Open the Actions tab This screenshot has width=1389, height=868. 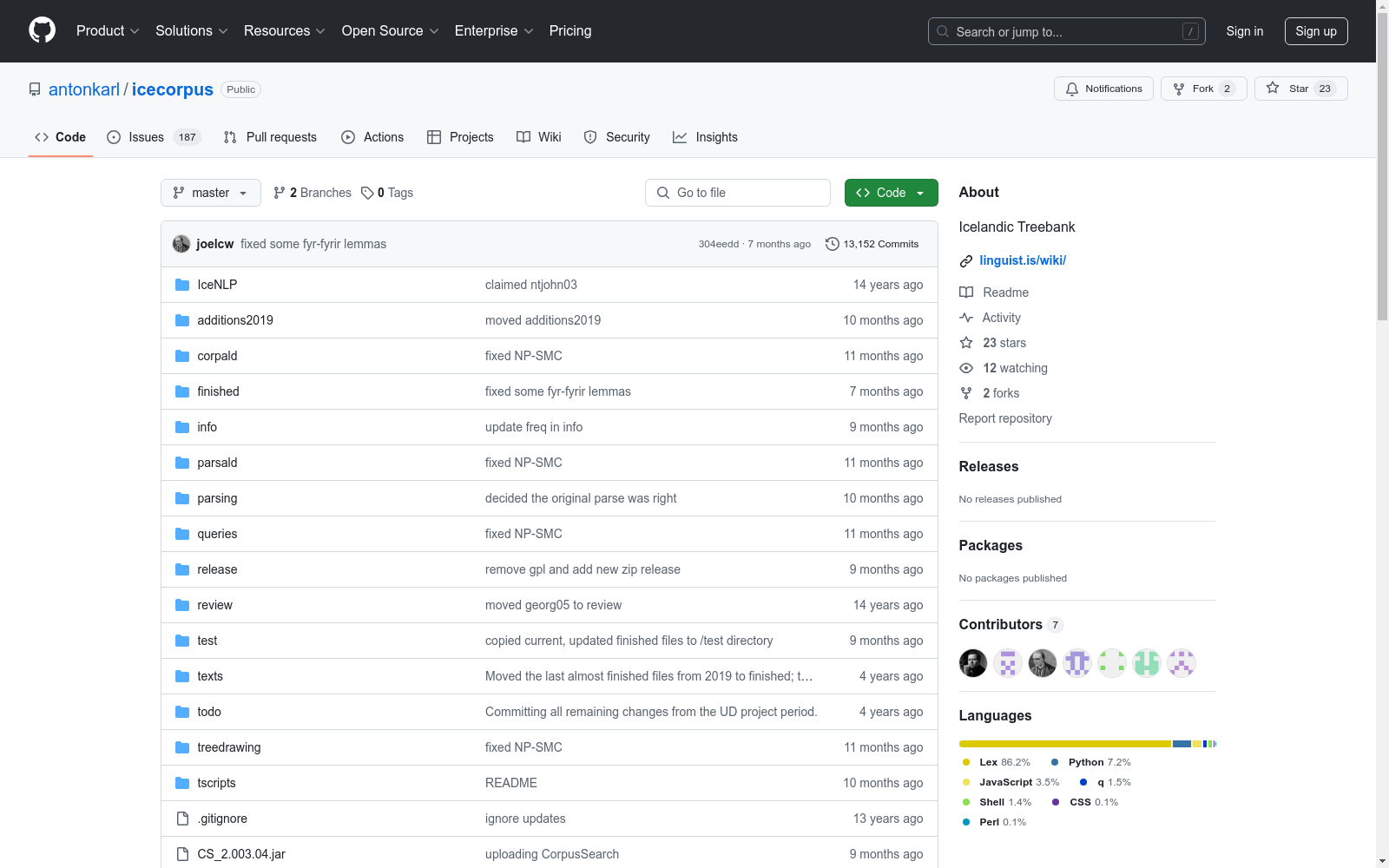click(372, 137)
